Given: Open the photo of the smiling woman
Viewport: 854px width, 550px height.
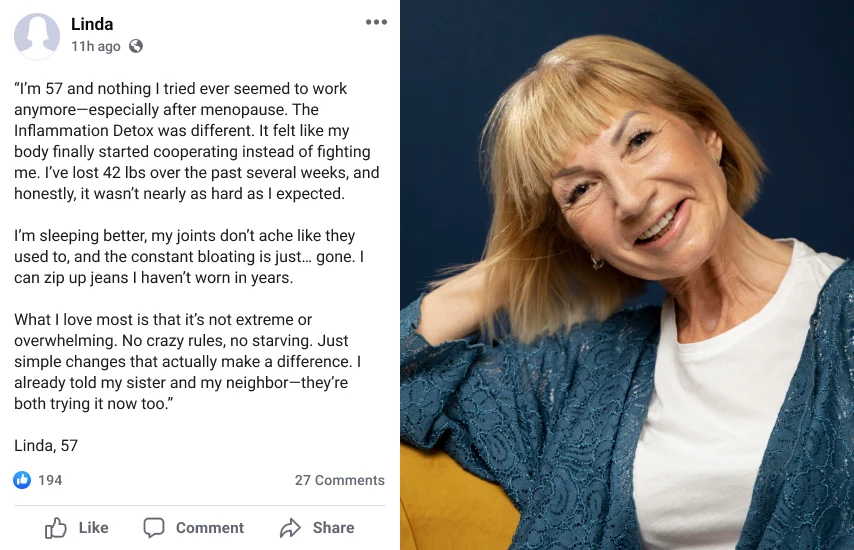Looking at the screenshot, I should (627, 275).
